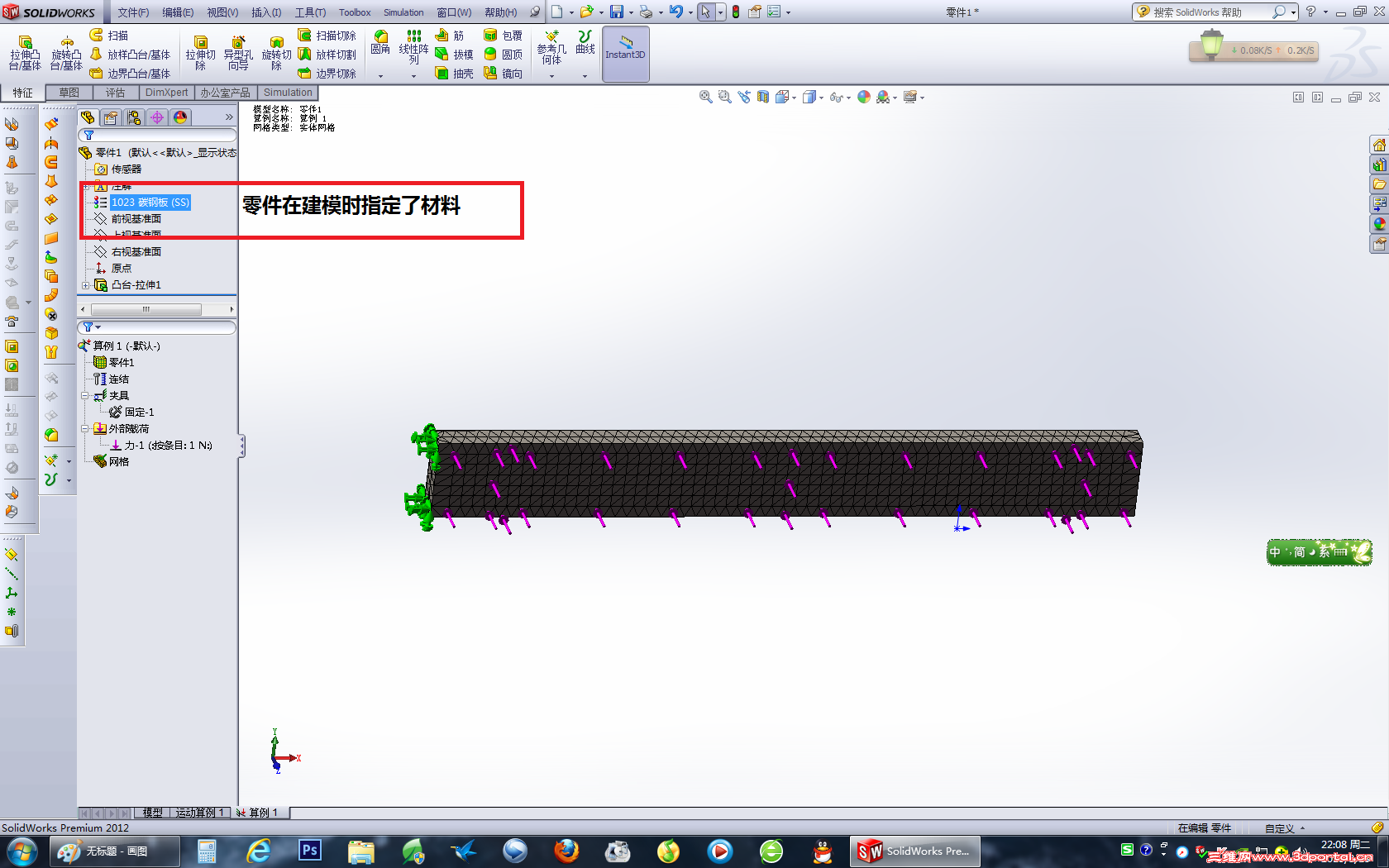The image size is (1389, 868).
Task: Click the 筋 rib tool
Action: [x=450, y=36]
